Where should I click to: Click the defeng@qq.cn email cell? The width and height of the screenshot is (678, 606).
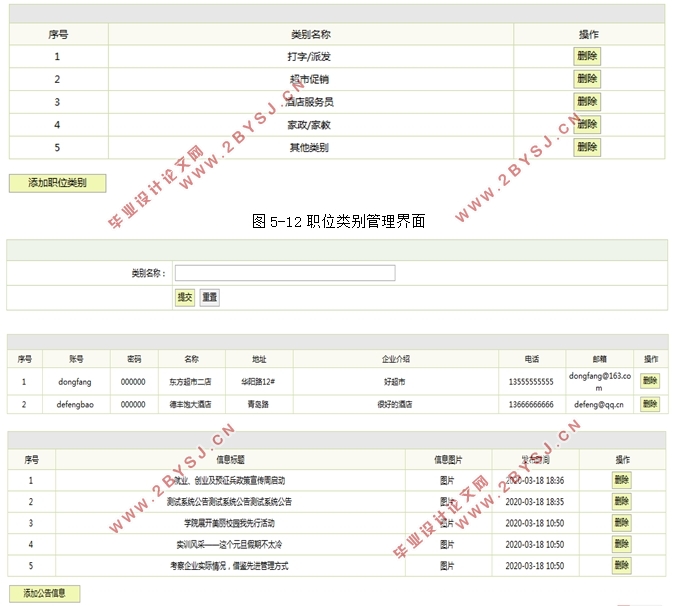pyautogui.click(x=599, y=405)
